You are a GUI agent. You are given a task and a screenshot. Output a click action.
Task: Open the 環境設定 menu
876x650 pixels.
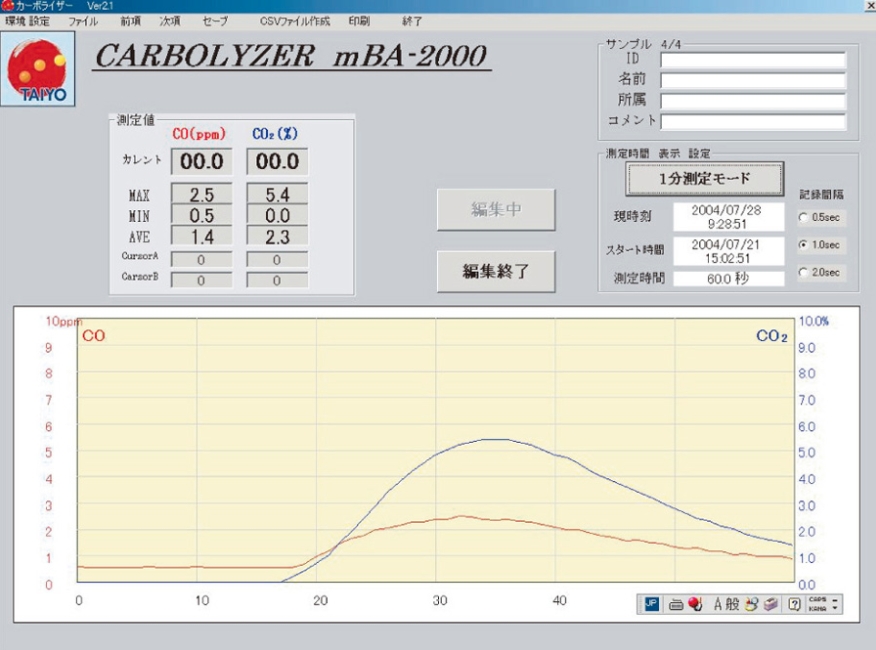[x=28, y=21]
